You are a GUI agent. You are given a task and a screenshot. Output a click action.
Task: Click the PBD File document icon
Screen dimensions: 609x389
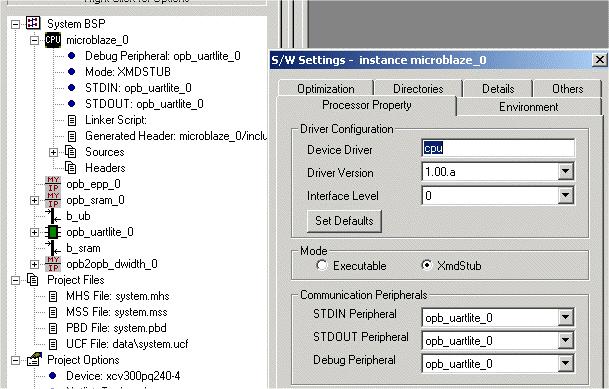[x=53, y=328]
